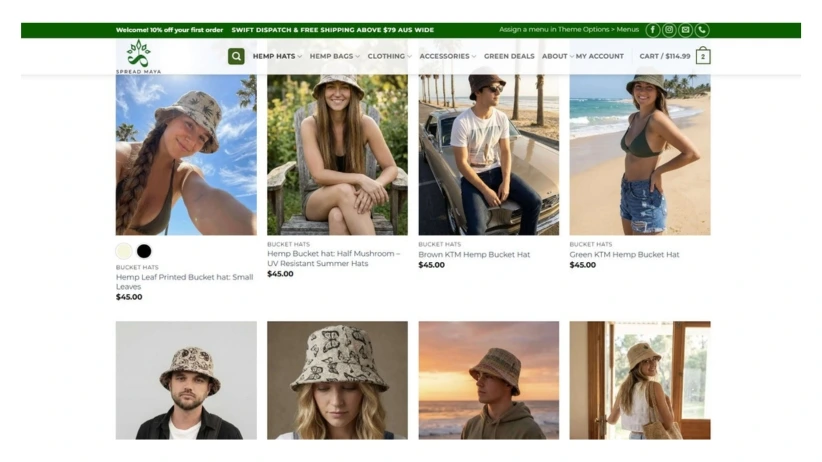
Task: Open Green Deals menu item
Action: (509, 56)
